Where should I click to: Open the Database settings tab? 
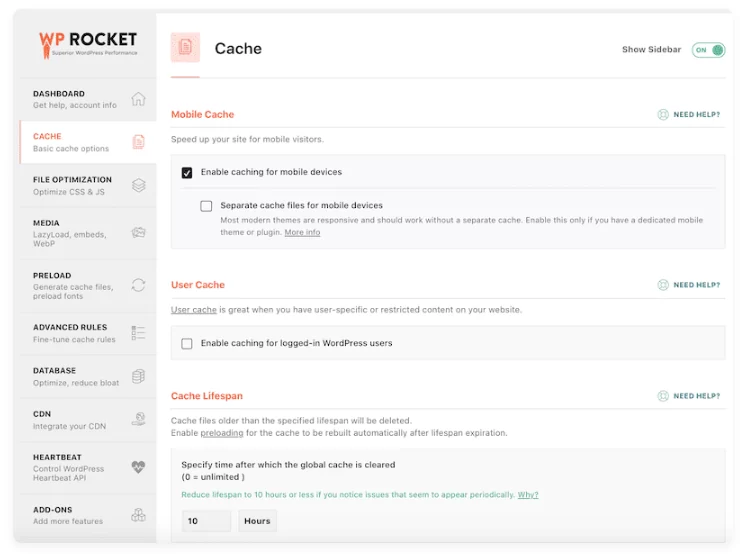coord(88,376)
